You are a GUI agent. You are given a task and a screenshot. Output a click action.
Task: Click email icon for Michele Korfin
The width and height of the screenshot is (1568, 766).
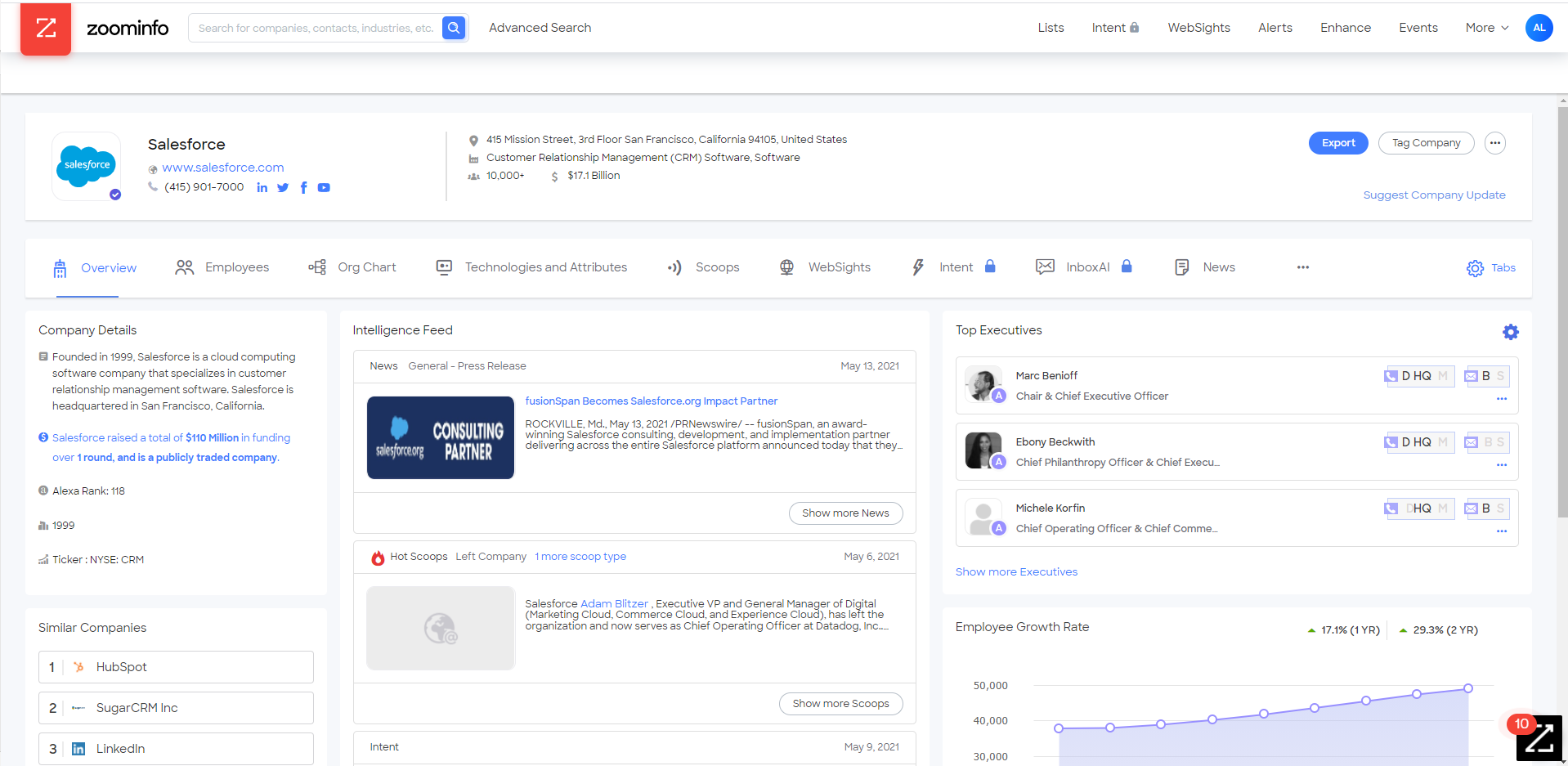point(1472,508)
